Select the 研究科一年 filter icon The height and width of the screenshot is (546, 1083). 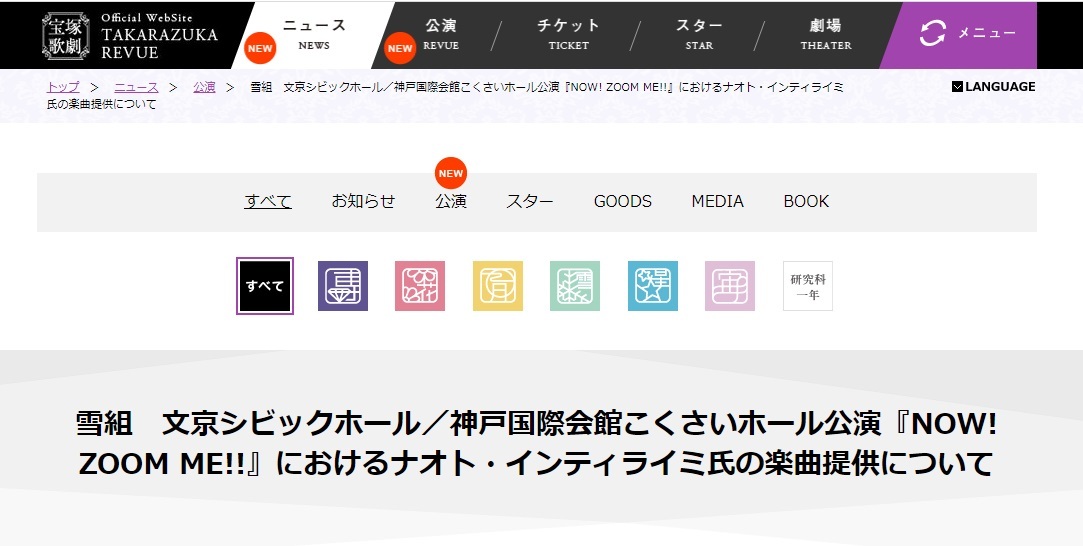pyautogui.click(x=808, y=286)
